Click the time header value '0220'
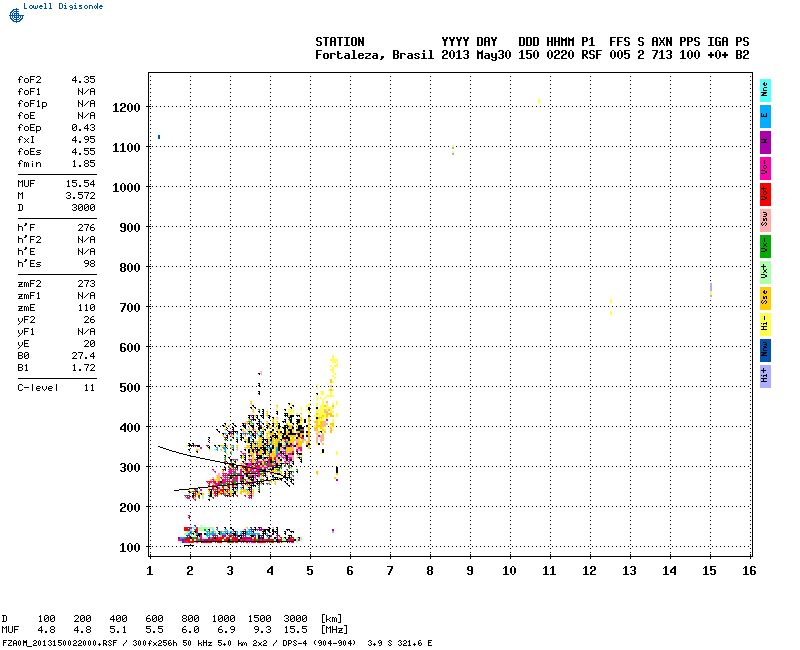Viewport: 800px width, 650px height. coord(560,55)
